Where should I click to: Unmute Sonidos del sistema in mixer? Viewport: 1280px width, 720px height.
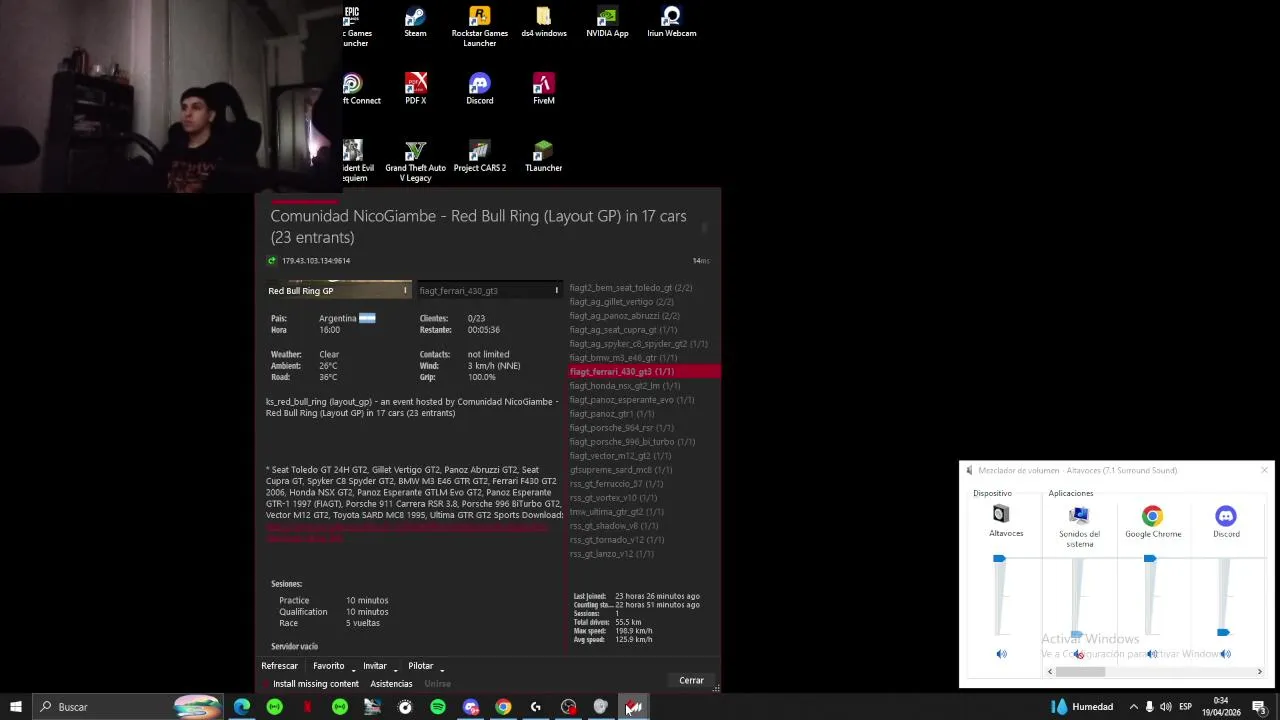click(1078, 654)
